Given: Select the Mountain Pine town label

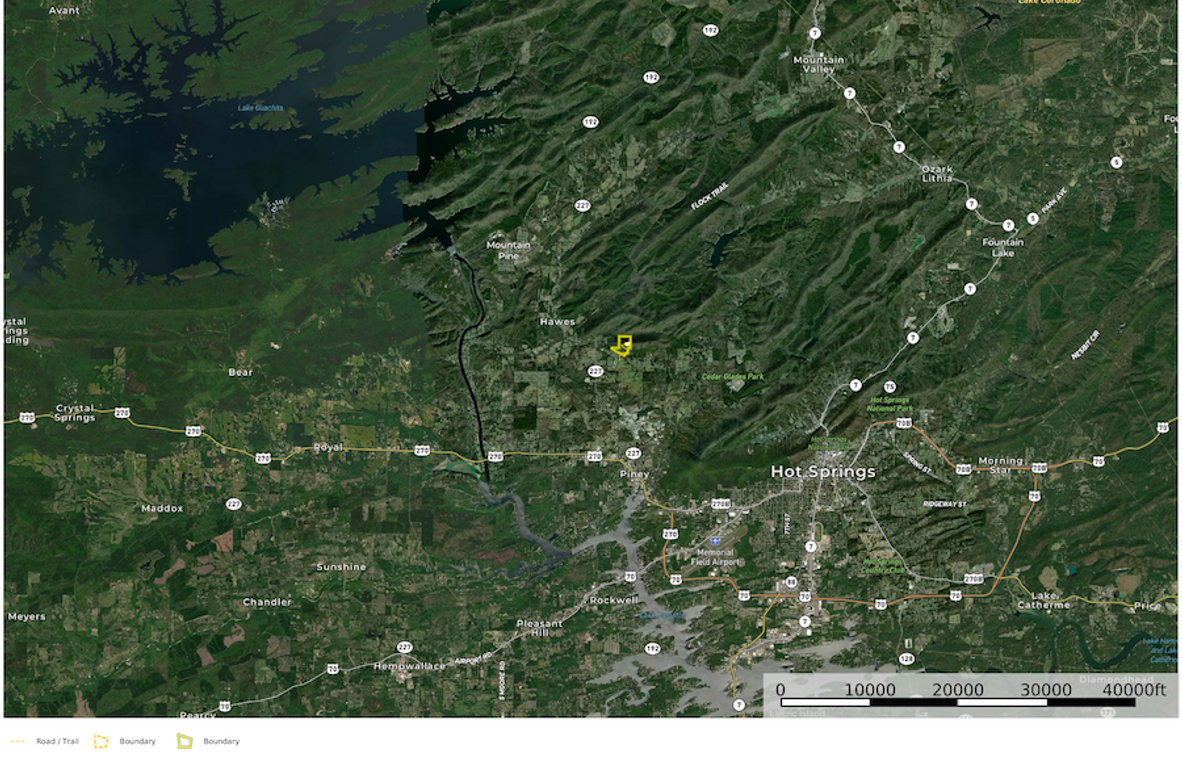Looking at the screenshot, I should pyautogui.click(x=508, y=250).
